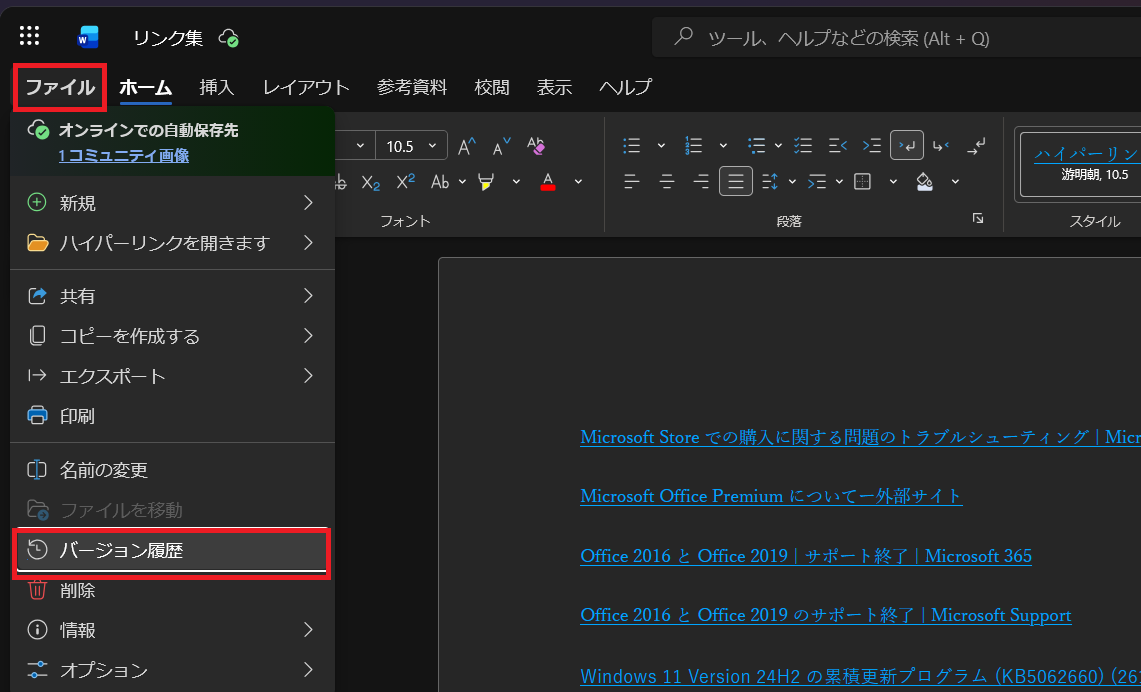Click the shading paint bucket icon
This screenshot has height=692, width=1141.
[x=925, y=181]
